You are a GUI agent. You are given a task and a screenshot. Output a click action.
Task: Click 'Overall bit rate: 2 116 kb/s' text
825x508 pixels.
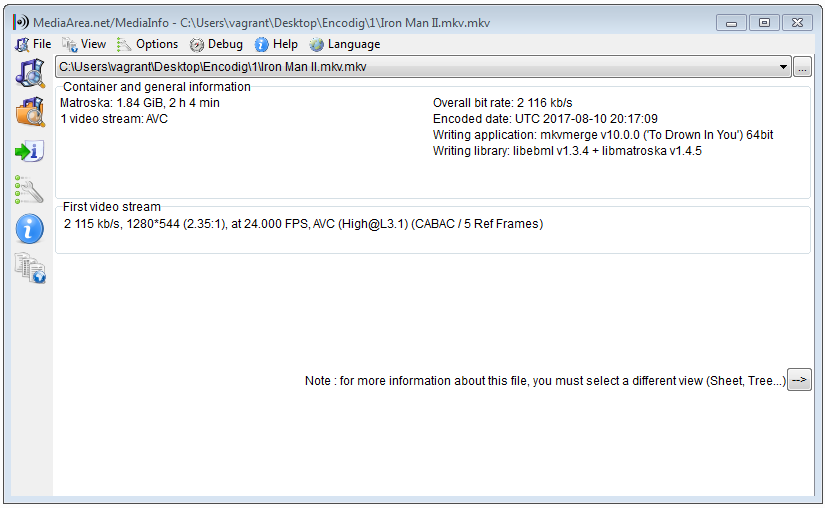(x=502, y=103)
